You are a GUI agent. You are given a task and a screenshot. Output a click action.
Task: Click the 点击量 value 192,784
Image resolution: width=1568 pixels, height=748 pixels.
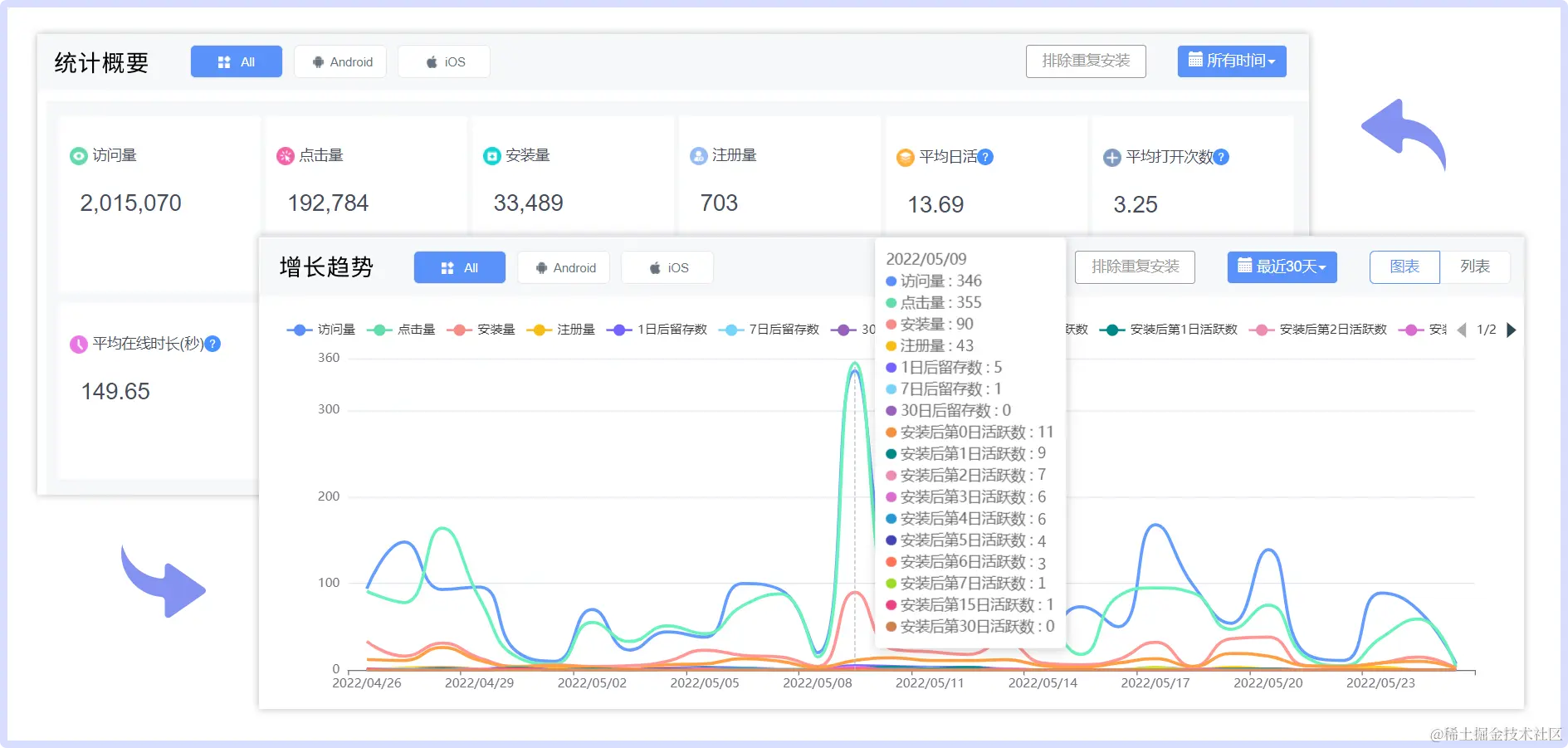pos(328,203)
